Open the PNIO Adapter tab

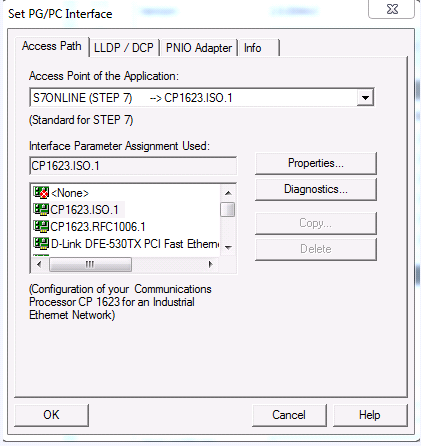(x=199, y=48)
